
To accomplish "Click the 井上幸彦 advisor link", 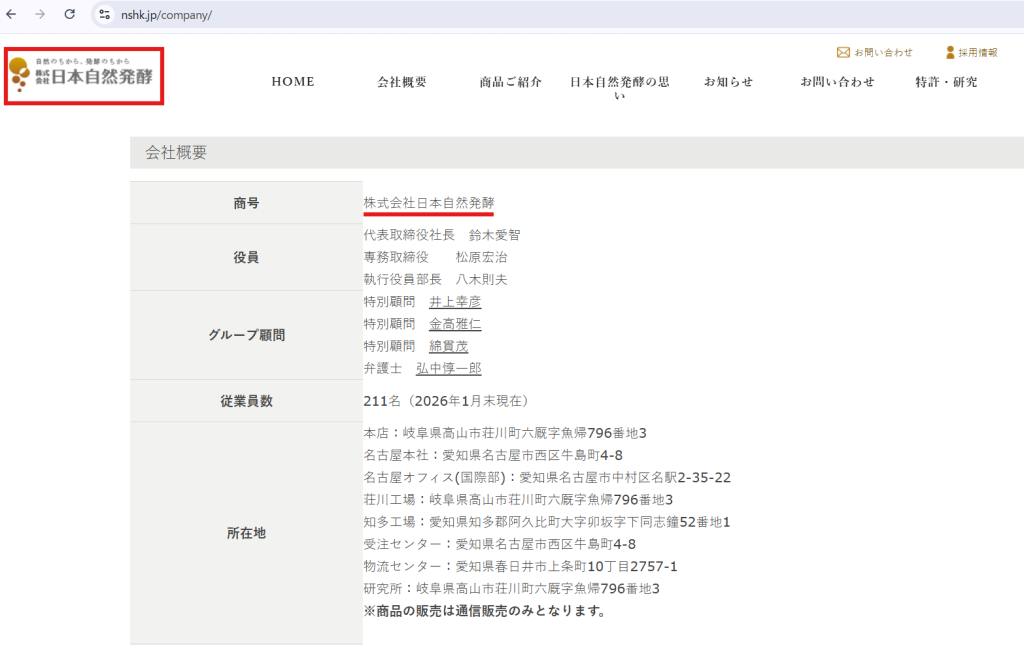I will [x=456, y=301].
